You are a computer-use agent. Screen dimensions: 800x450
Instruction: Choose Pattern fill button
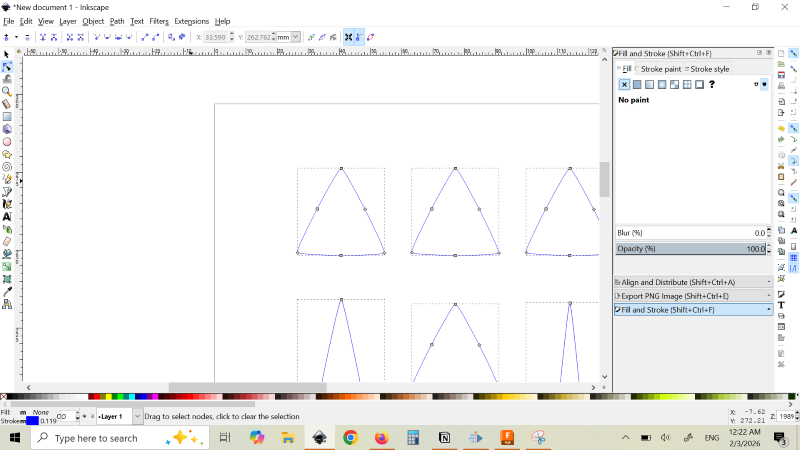tap(687, 85)
